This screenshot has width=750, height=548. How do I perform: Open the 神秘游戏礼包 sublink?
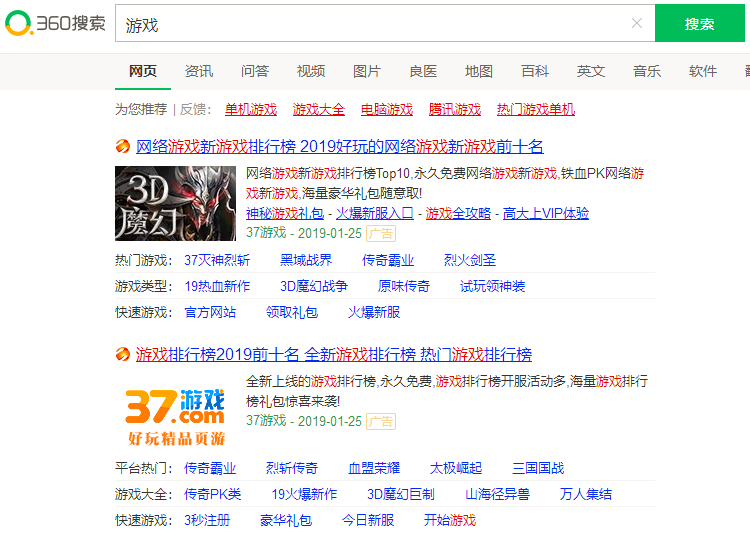click(x=285, y=213)
